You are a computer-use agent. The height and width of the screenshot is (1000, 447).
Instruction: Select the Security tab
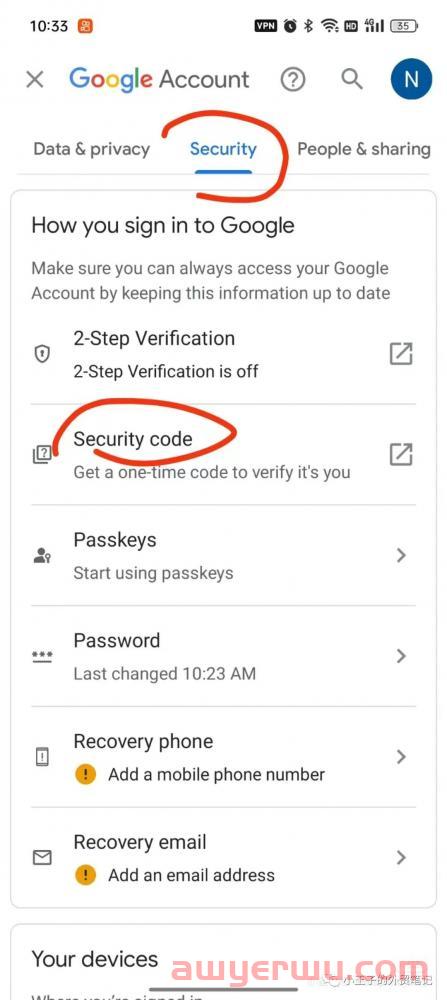pyautogui.click(x=223, y=149)
